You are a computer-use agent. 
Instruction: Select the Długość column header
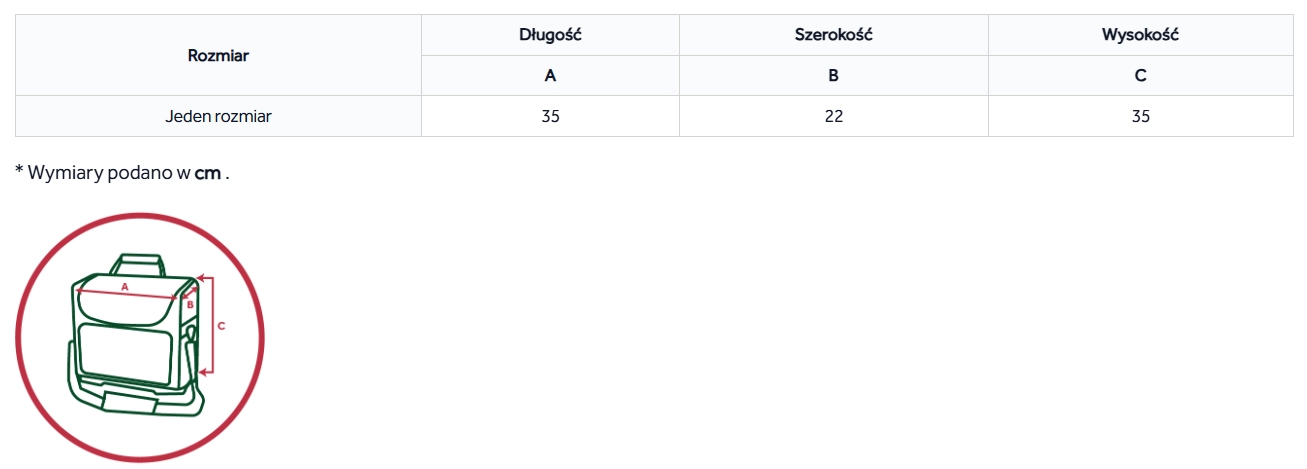pos(550,35)
